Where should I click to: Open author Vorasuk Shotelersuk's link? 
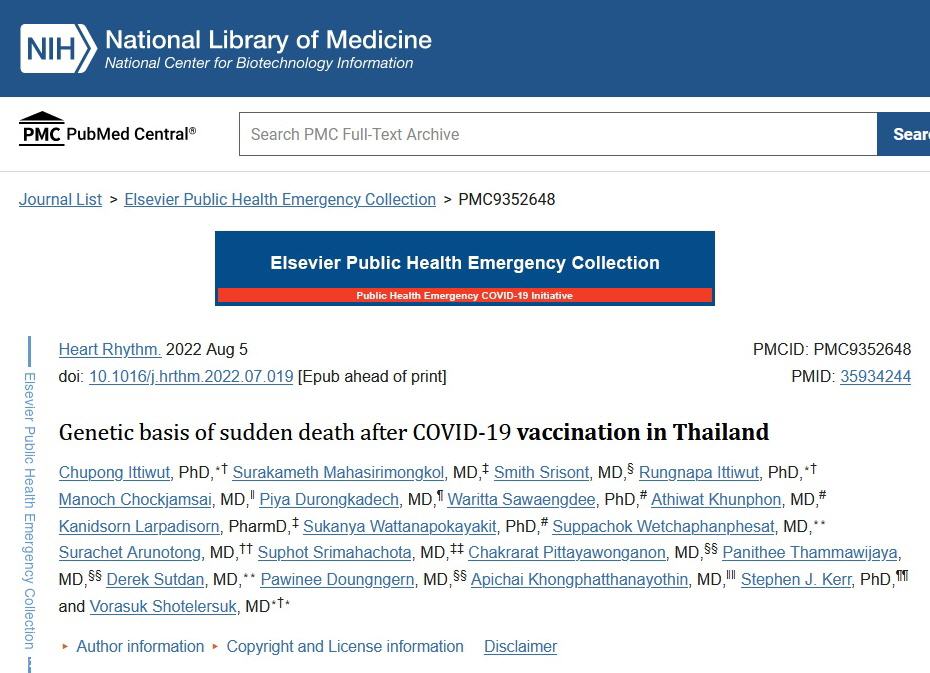click(163, 607)
